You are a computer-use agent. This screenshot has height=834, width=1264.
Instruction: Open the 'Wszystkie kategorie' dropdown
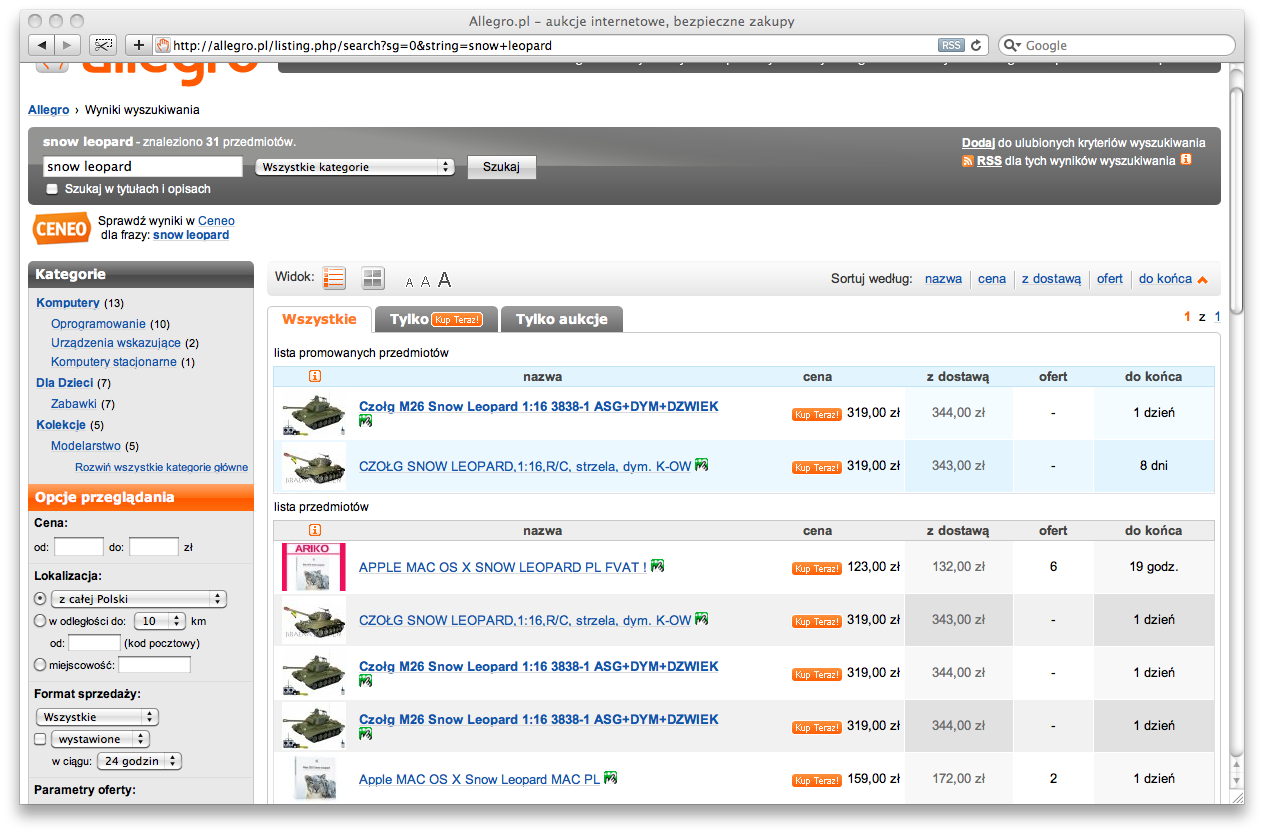pyautogui.click(x=355, y=167)
